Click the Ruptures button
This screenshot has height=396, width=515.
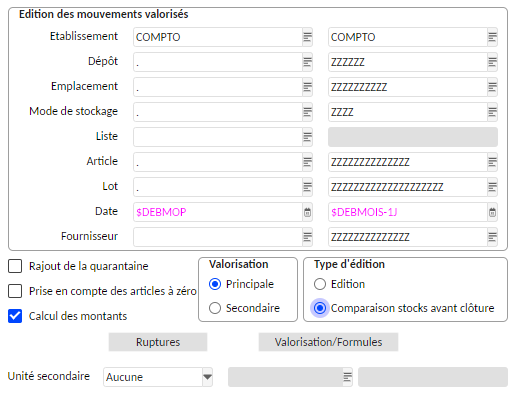click(158, 342)
